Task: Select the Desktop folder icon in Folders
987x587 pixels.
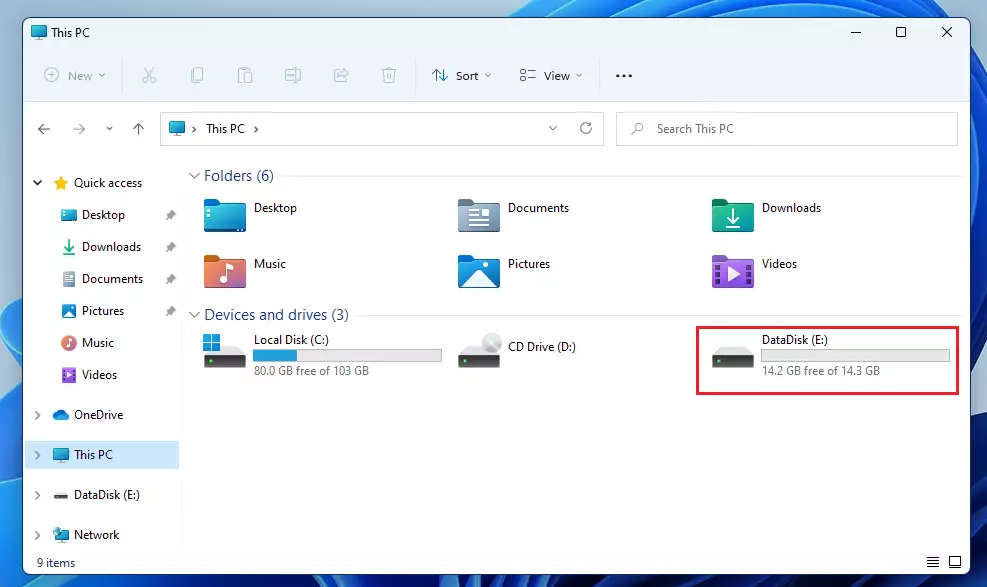Action: point(225,216)
